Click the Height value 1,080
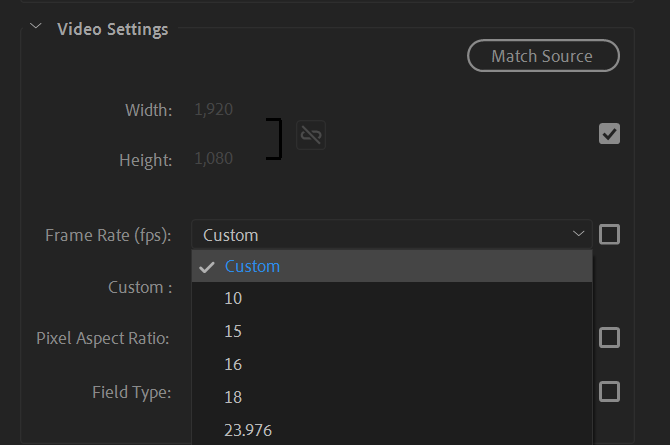This screenshot has width=670, height=445. click(212, 159)
